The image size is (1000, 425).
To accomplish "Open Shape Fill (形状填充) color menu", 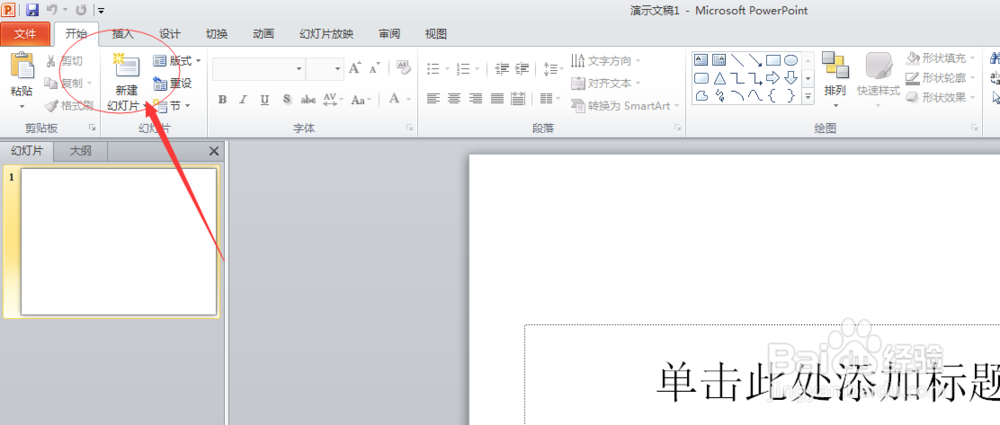I will (x=941, y=58).
